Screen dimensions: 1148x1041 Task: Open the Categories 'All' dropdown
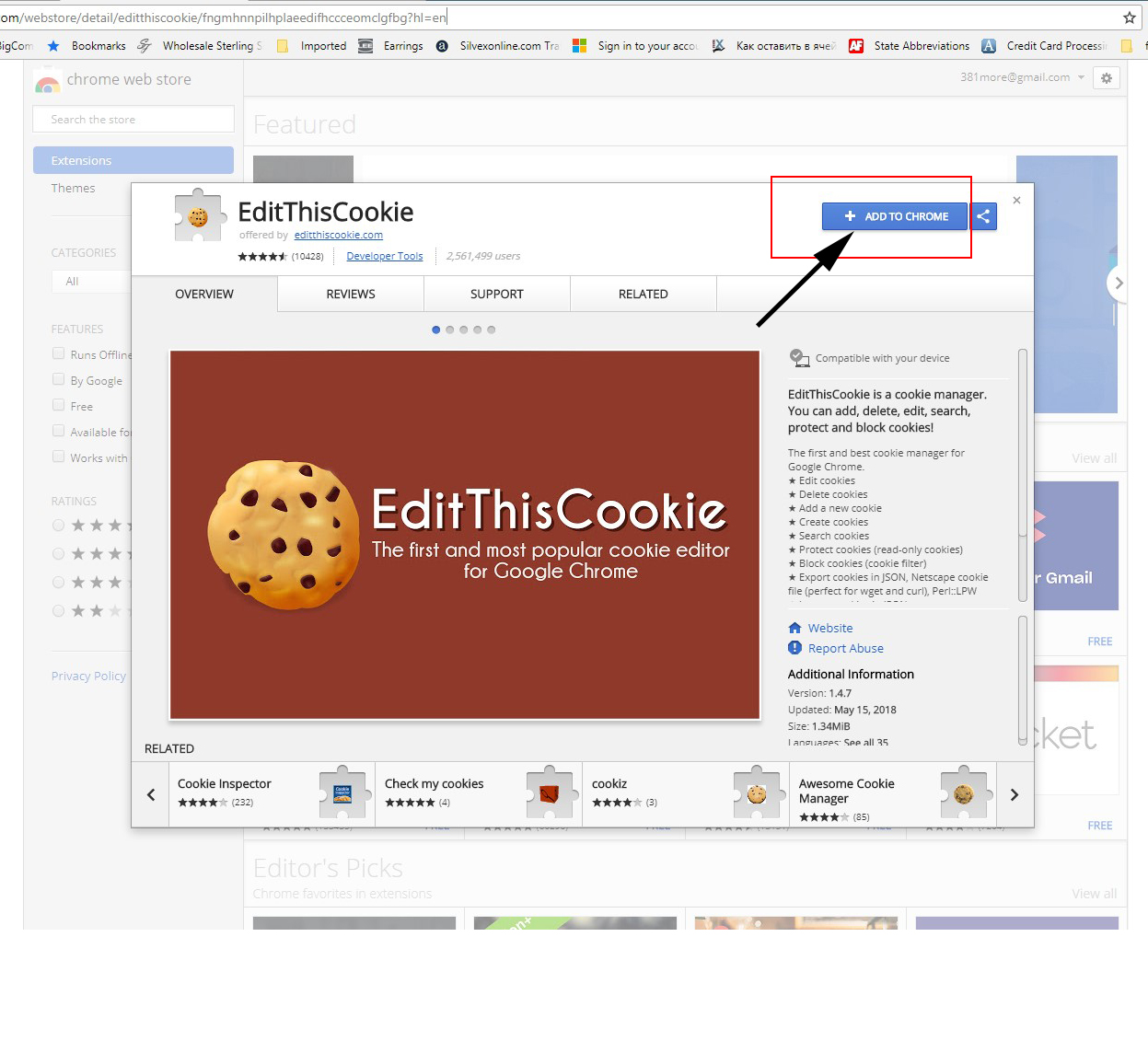coord(91,282)
